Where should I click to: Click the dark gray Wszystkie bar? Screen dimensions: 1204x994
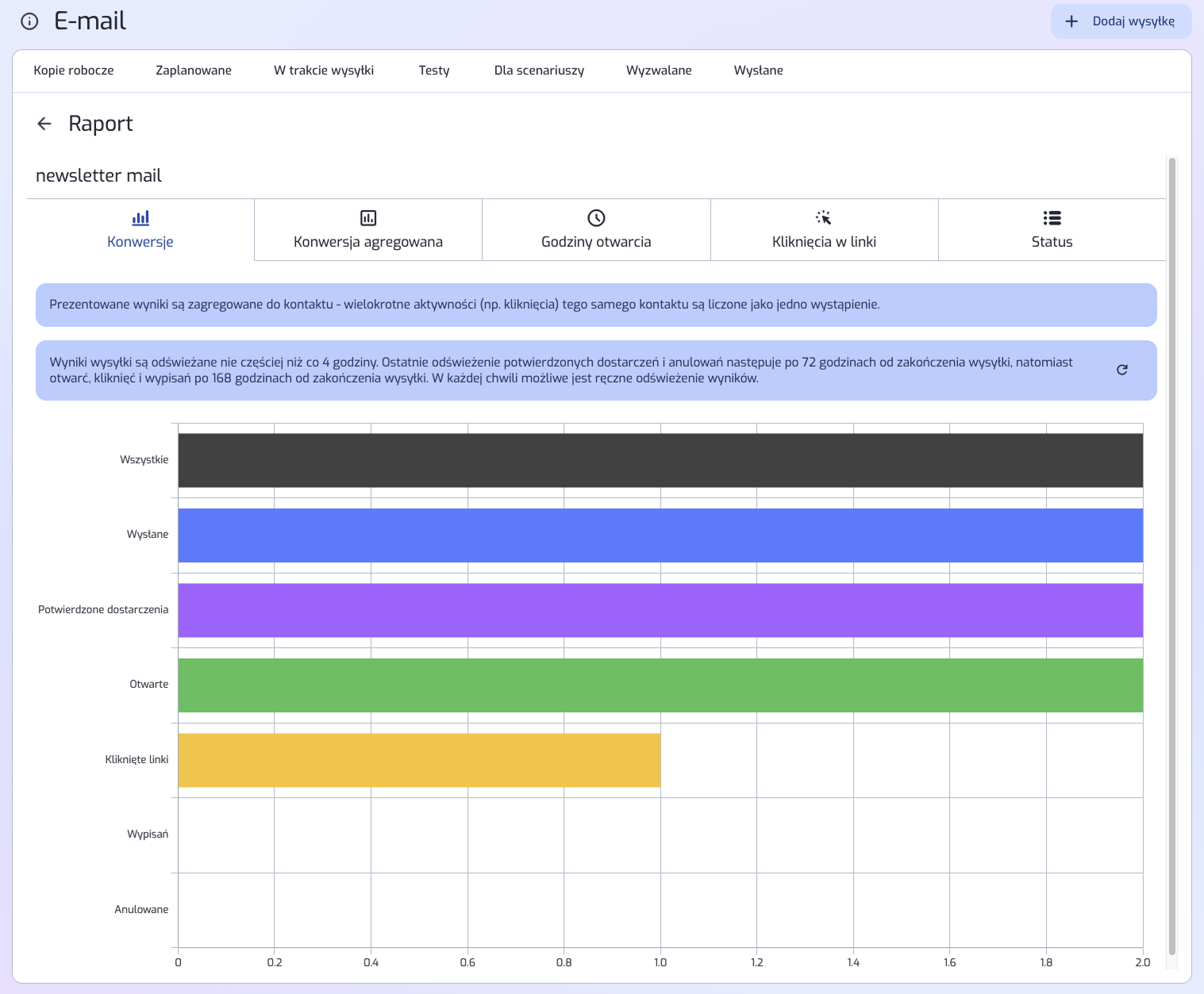click(x=660, y=460)
